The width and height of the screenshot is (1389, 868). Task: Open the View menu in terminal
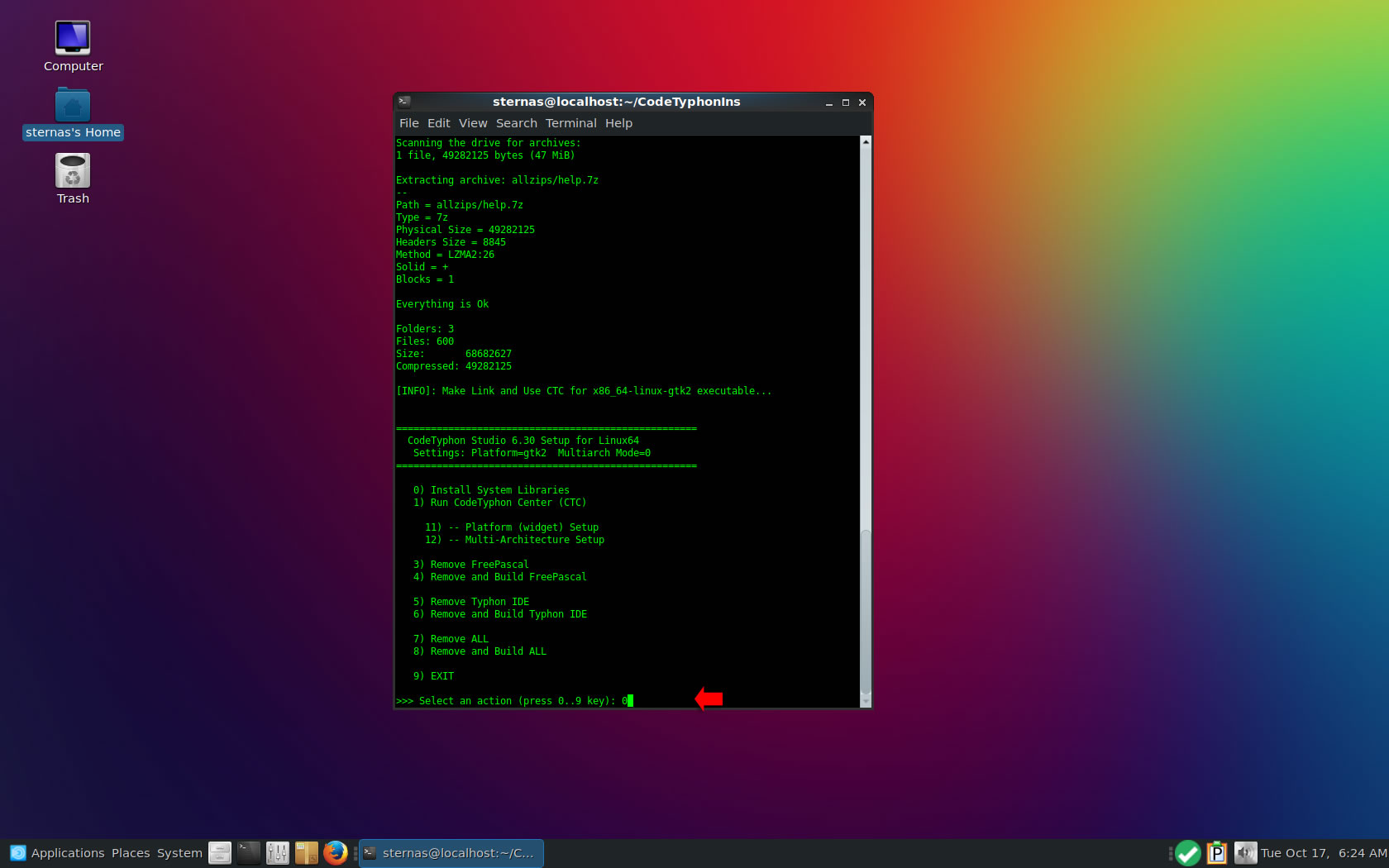473,123
